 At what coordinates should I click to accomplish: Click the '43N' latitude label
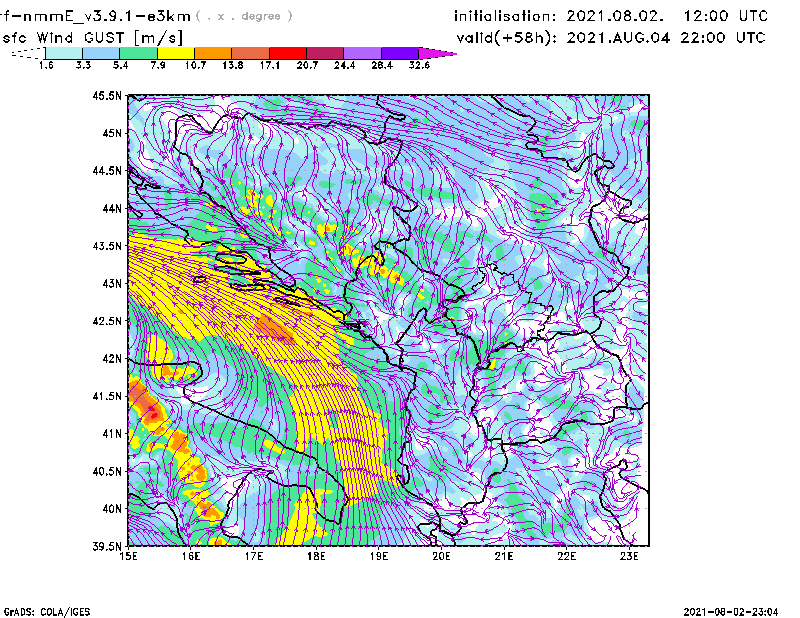112,283
